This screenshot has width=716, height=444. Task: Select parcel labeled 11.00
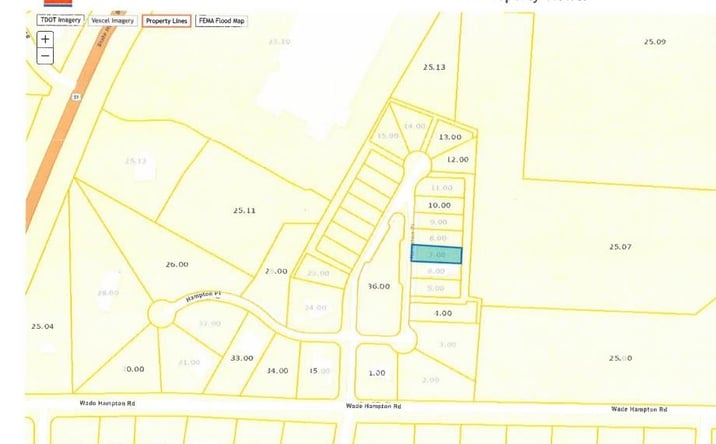coord(442,188)
